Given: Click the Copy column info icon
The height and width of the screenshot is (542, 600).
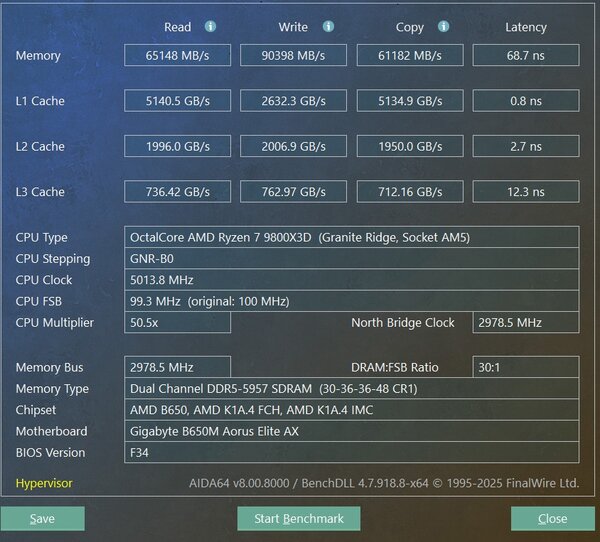Looking at the screenshot, I should point(443,26).
